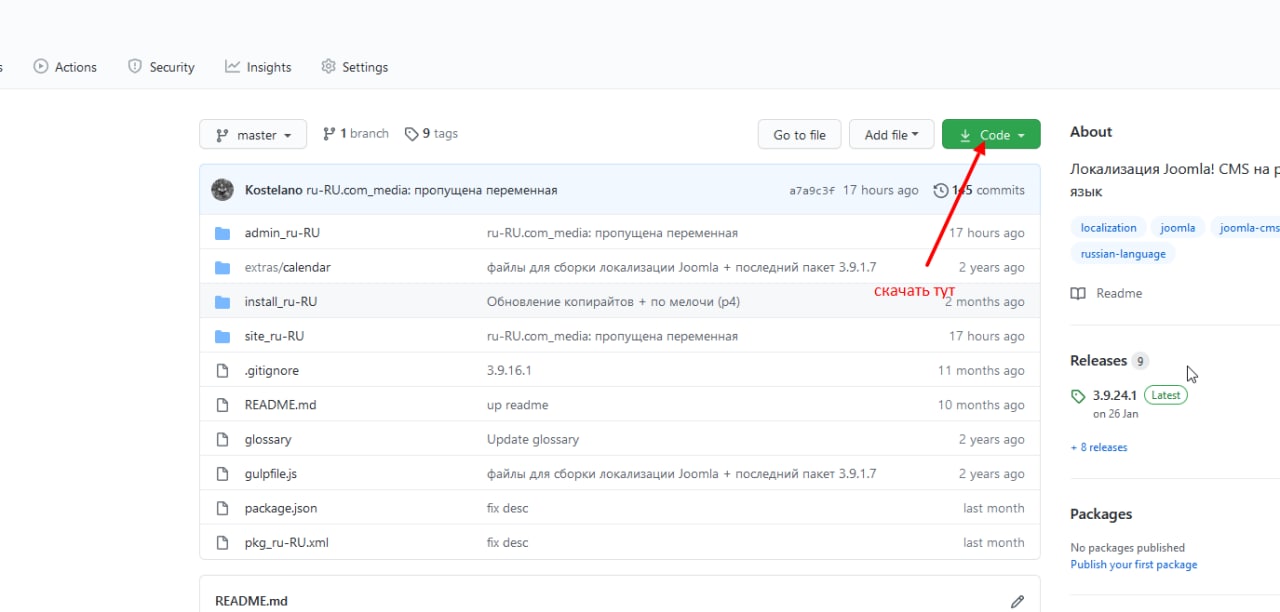Click the Security shield icon
Screen dimensions: 1280x612
click(135, 67)
